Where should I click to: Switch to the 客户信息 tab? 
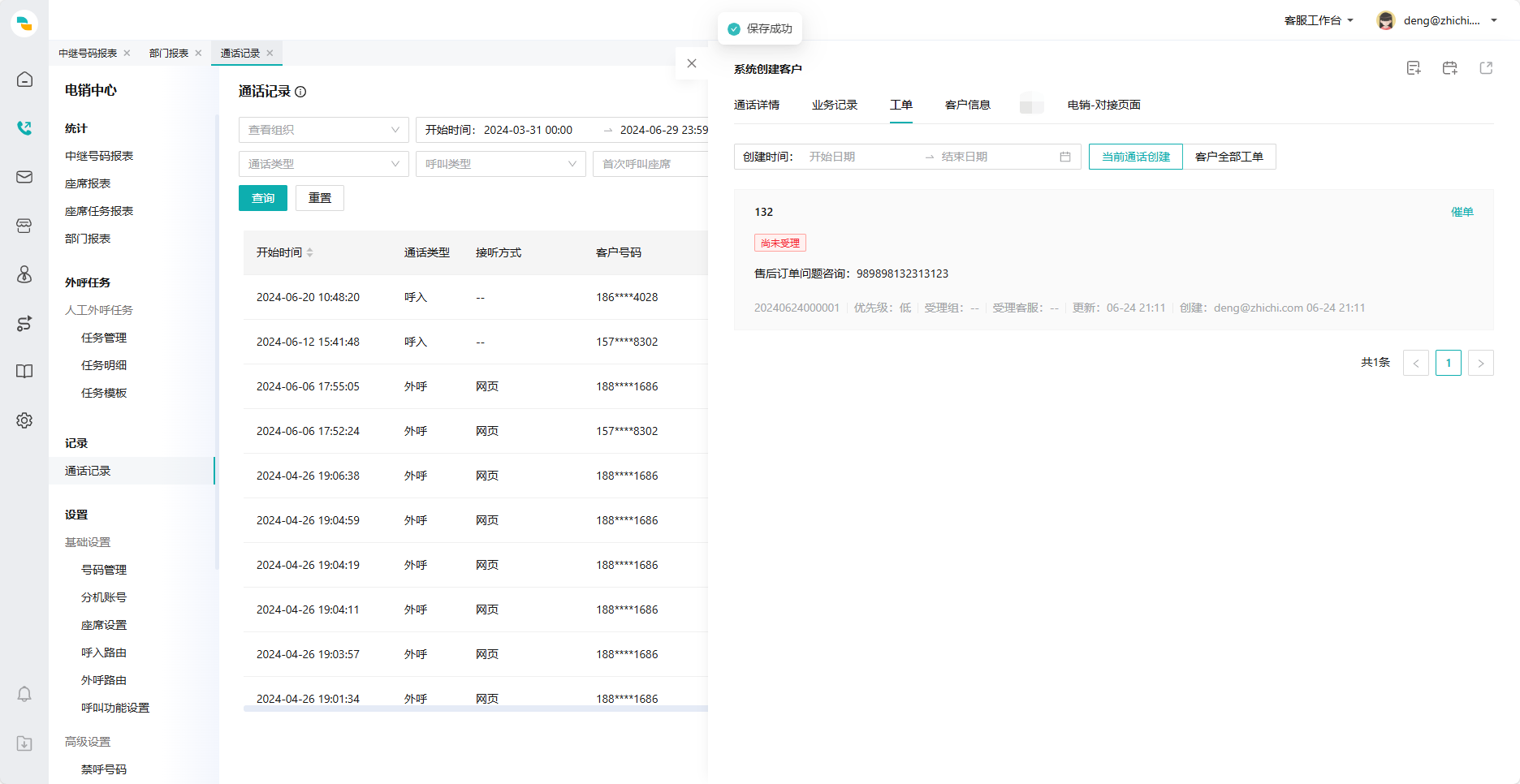click(x=968, y=105)
